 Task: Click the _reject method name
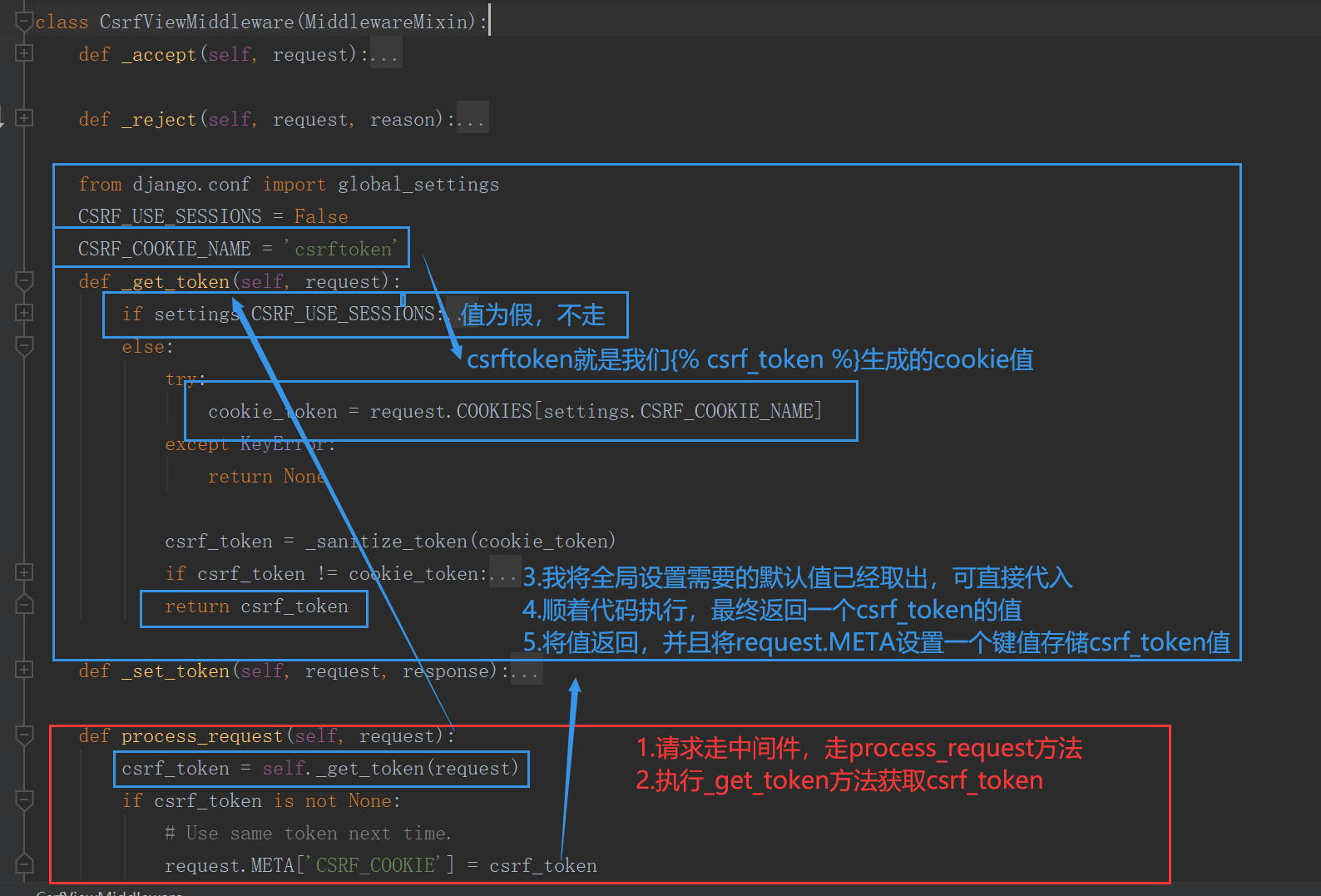click(x=159, y=119)
